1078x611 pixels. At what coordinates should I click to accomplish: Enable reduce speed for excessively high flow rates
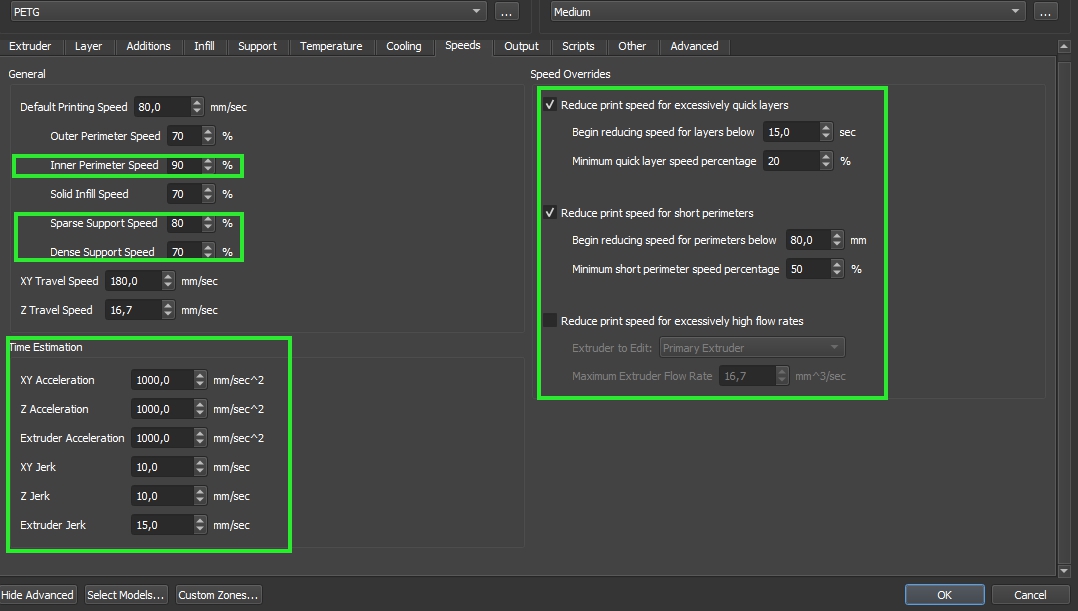pos(550,321)
